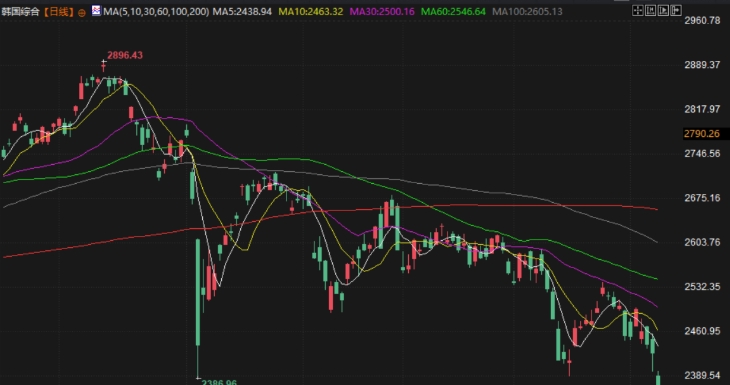
Task: Select the 【日线】 period label
Action: 59,12
